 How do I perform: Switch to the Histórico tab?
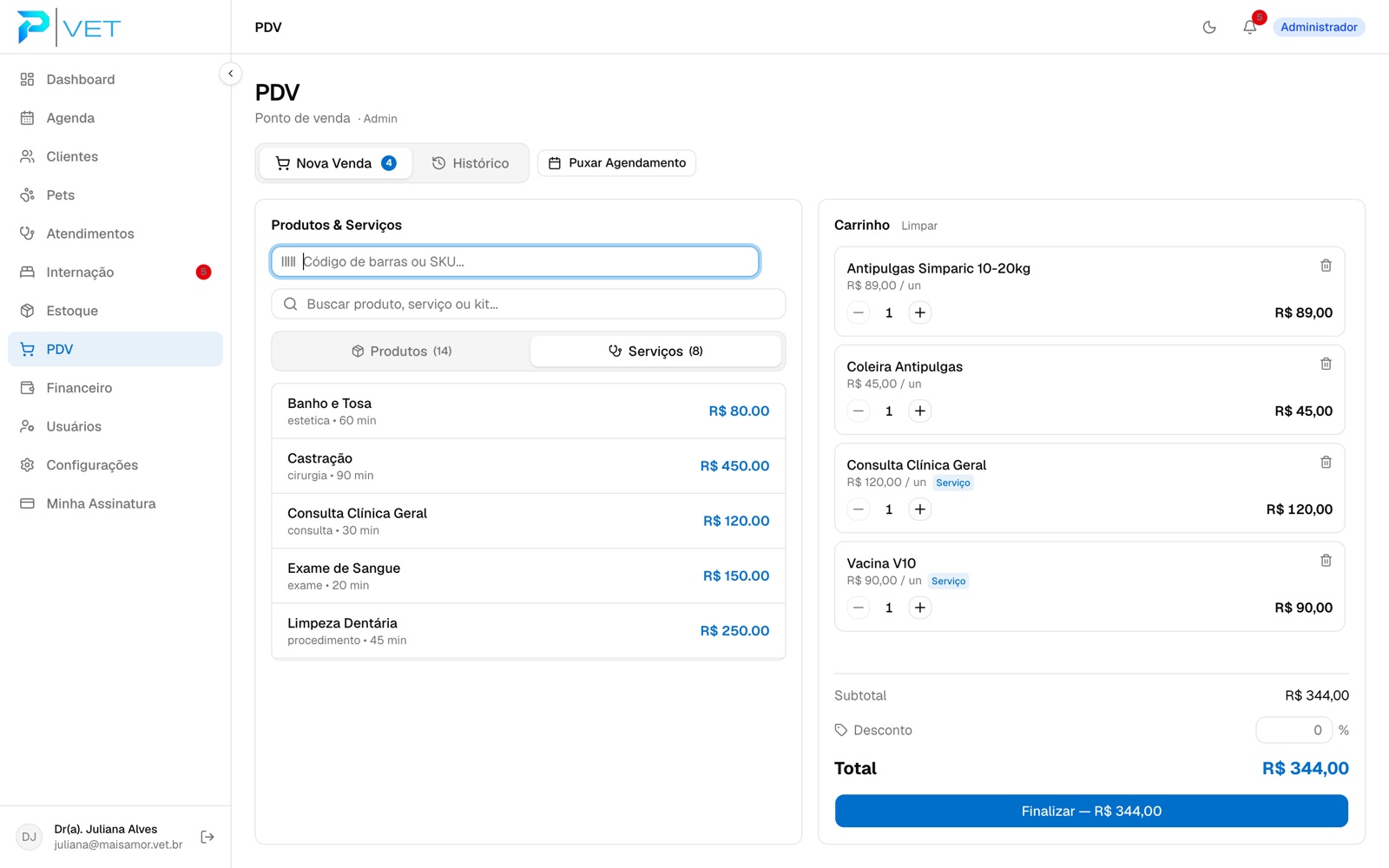471,163
